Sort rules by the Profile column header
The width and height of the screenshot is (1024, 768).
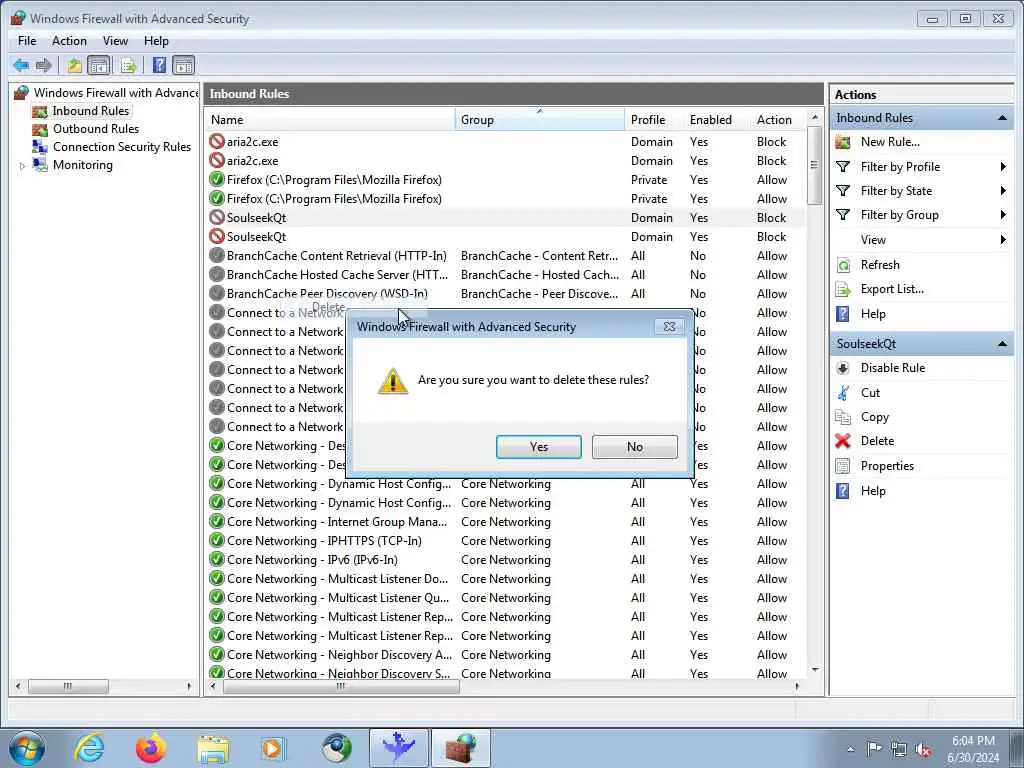654,120
